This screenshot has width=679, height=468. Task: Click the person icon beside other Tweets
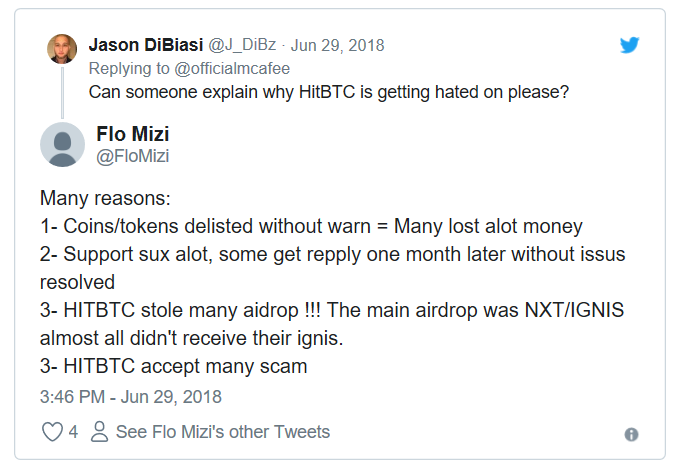click(x=99, y=433)
